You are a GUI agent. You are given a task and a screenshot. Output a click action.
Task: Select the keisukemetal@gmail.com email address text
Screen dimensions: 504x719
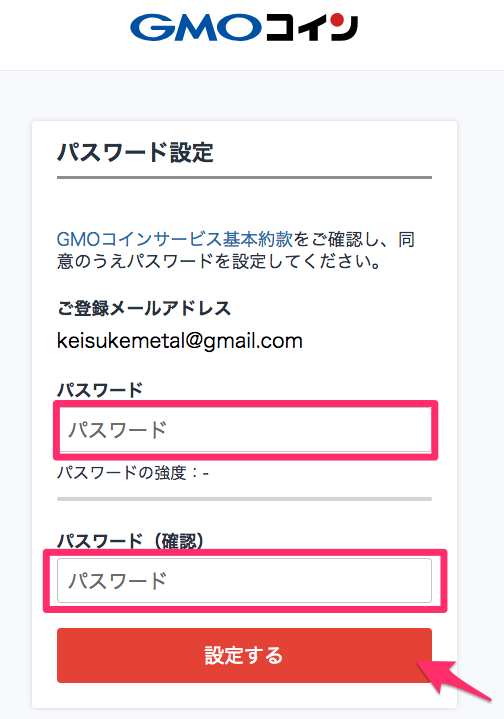tap(180, 341)
